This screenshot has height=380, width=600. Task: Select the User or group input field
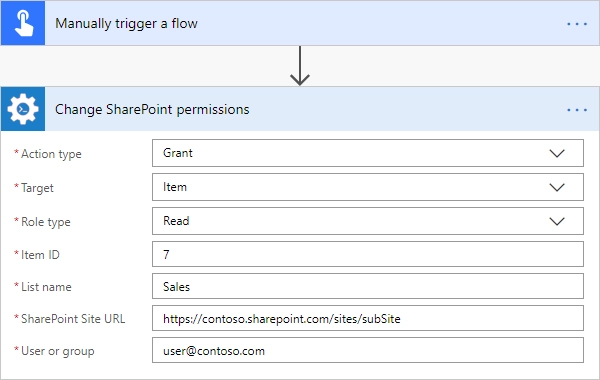[x=368, y=350]
